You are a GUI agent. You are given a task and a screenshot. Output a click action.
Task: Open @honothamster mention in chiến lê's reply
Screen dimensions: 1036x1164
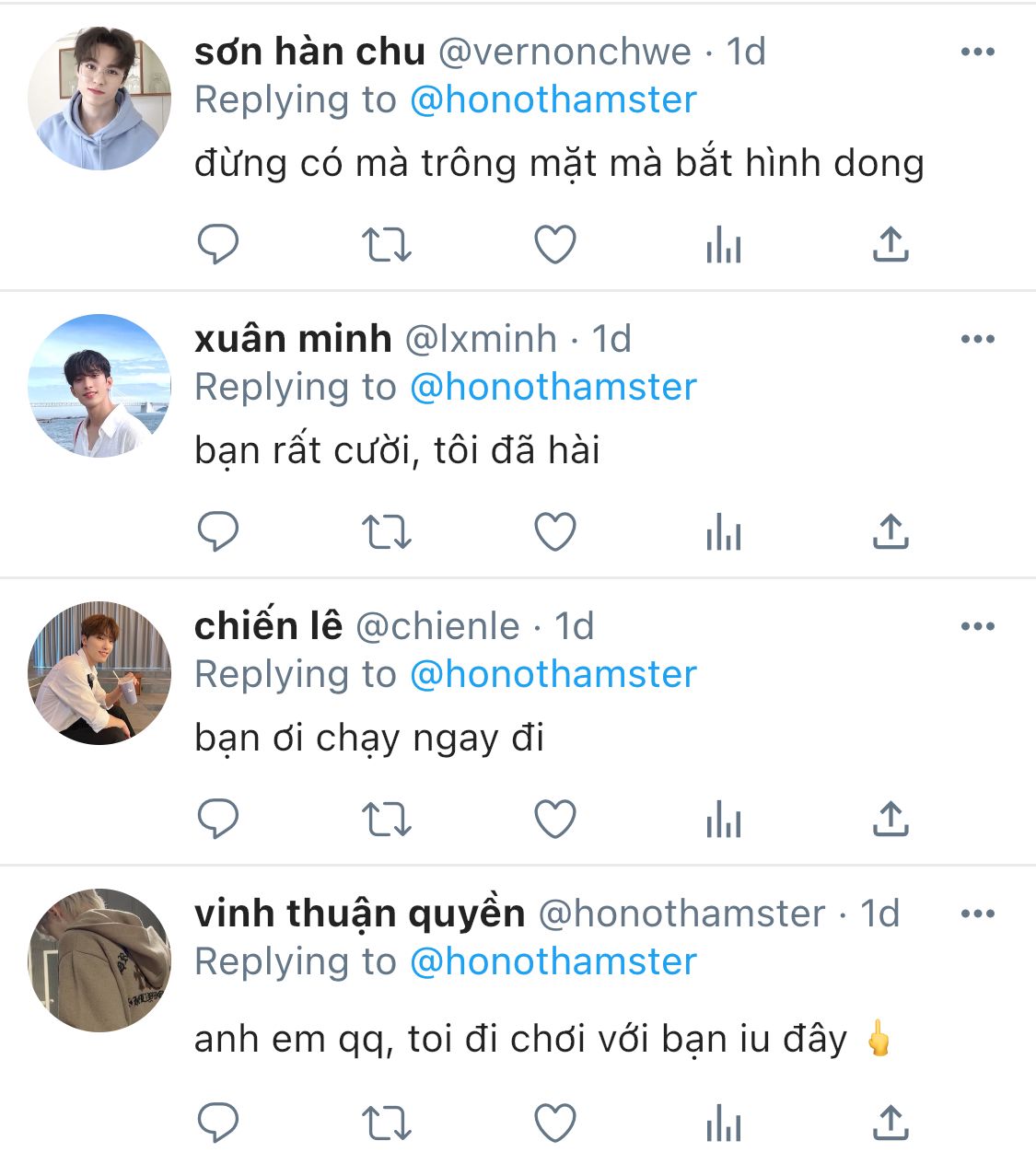pos(553,674)
